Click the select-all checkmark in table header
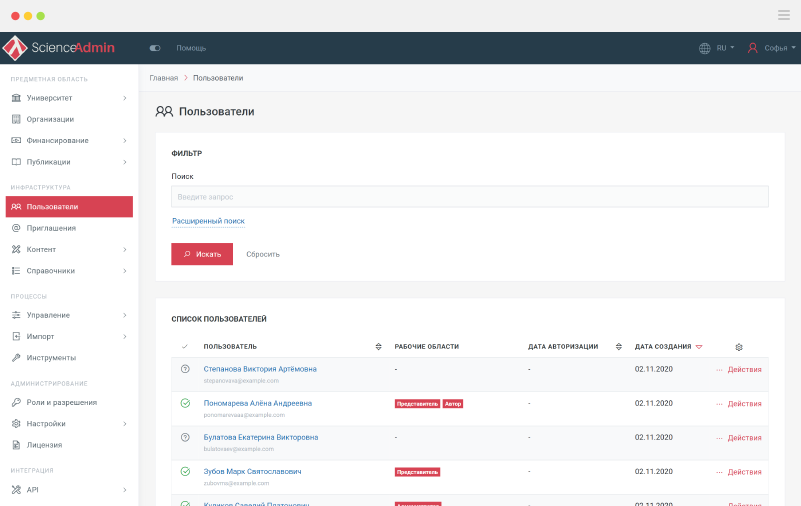801x506 pixels. point(185,347)
